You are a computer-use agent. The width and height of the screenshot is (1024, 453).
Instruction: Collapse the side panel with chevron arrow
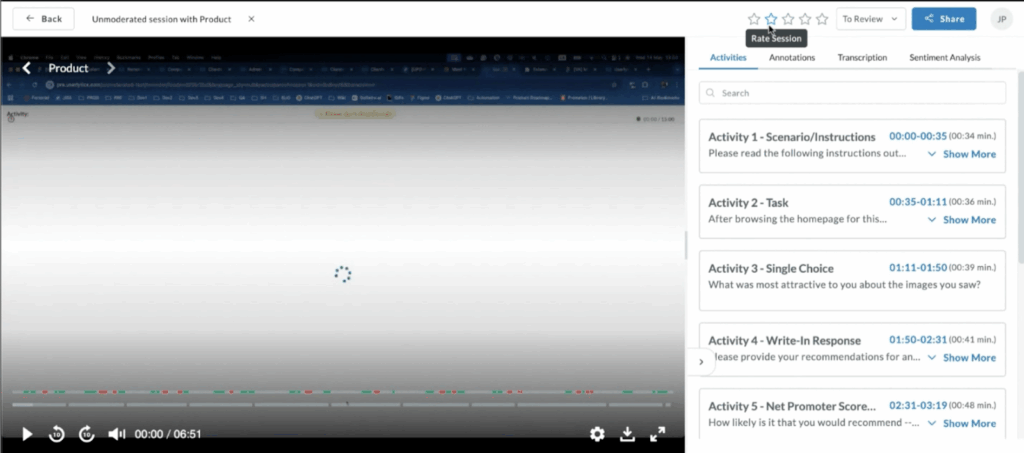701,361
